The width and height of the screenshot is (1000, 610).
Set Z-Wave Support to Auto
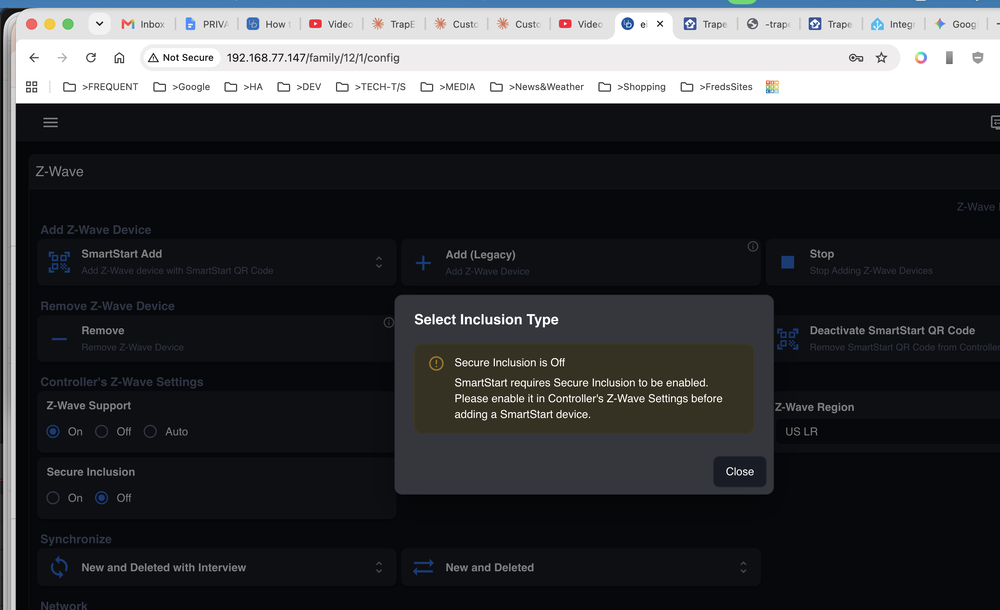click(x=150, y=431)
